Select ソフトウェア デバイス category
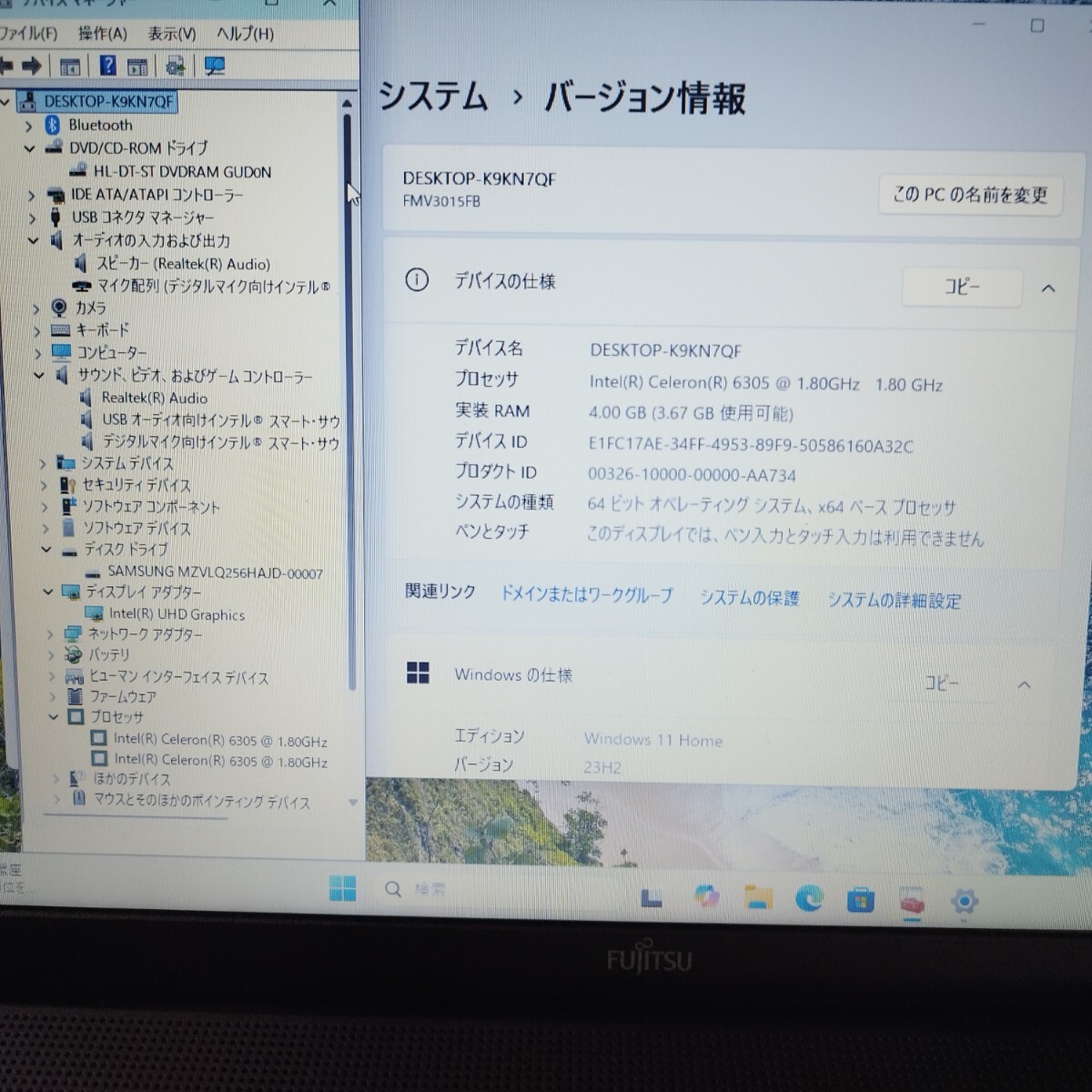This screenshot has height=1092, width=1092. (x=136, y=528)
